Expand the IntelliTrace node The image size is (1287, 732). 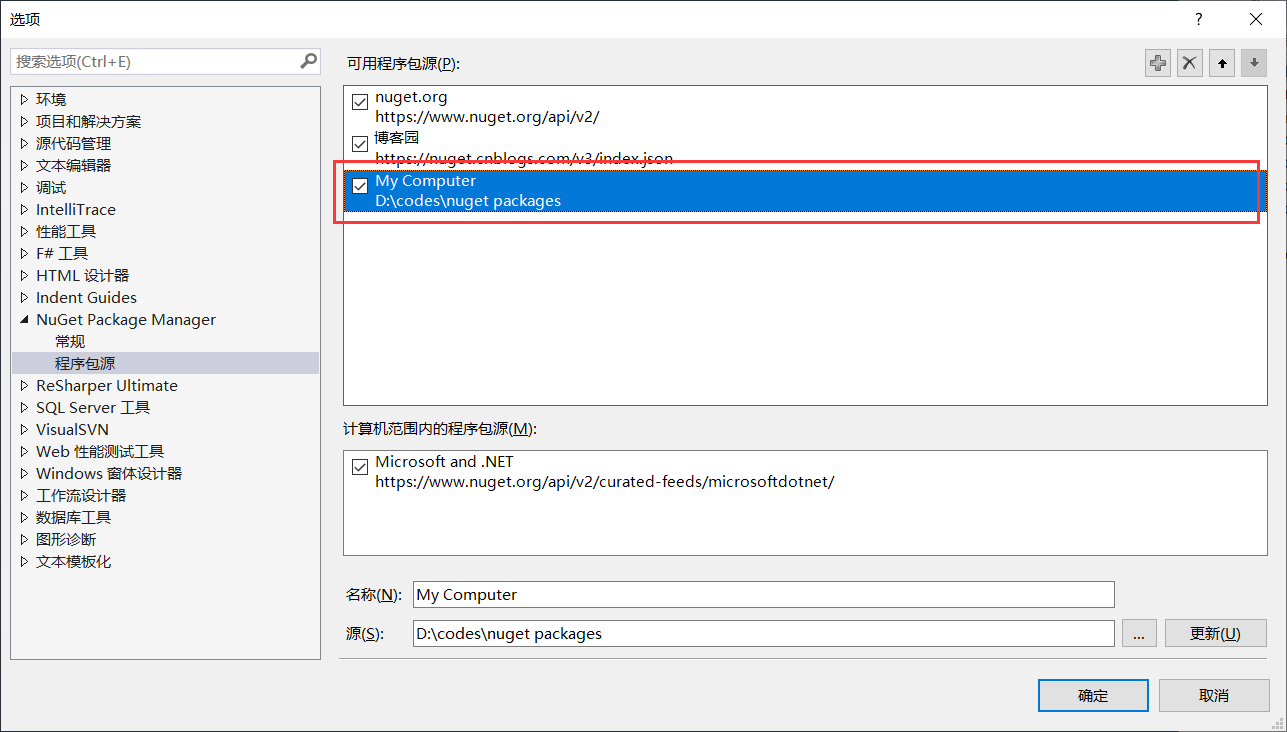(25, 210)
